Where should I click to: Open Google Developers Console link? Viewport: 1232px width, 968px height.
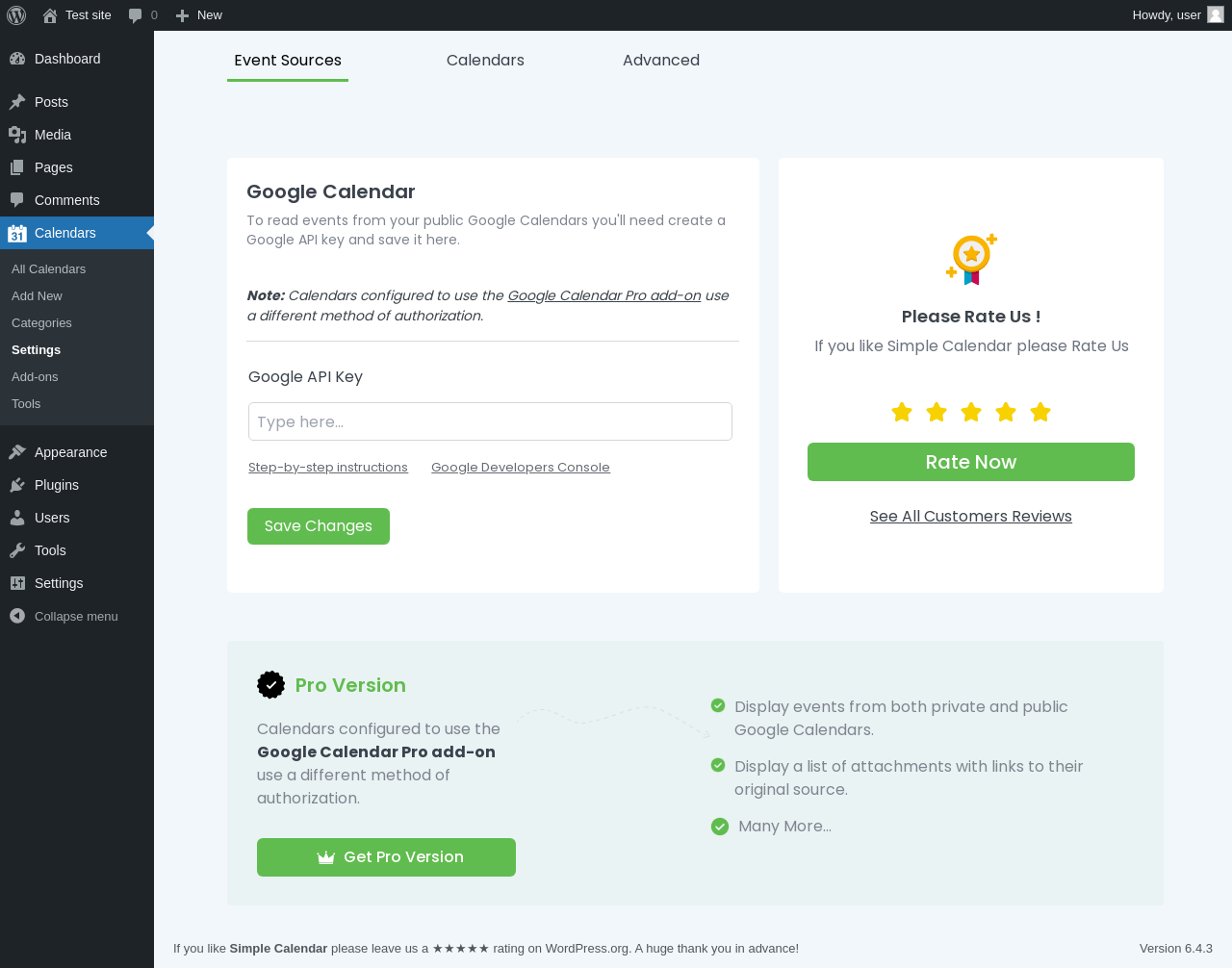[x=521, y=468]
